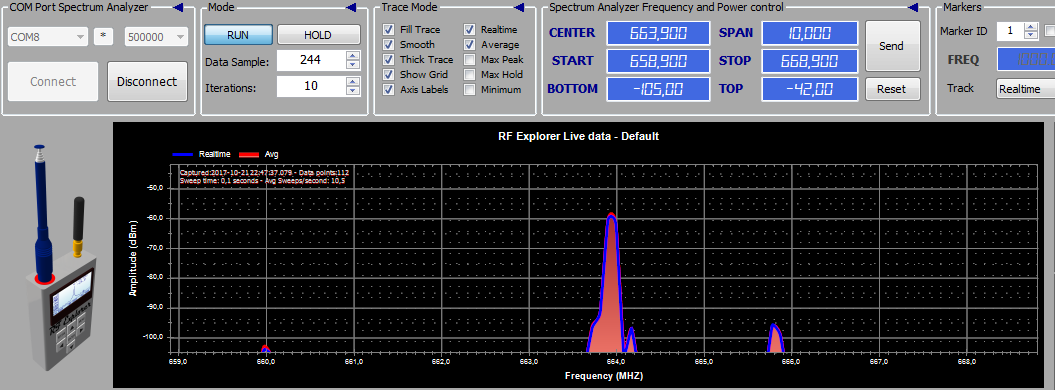Click the CENTER frequency field

659,33
